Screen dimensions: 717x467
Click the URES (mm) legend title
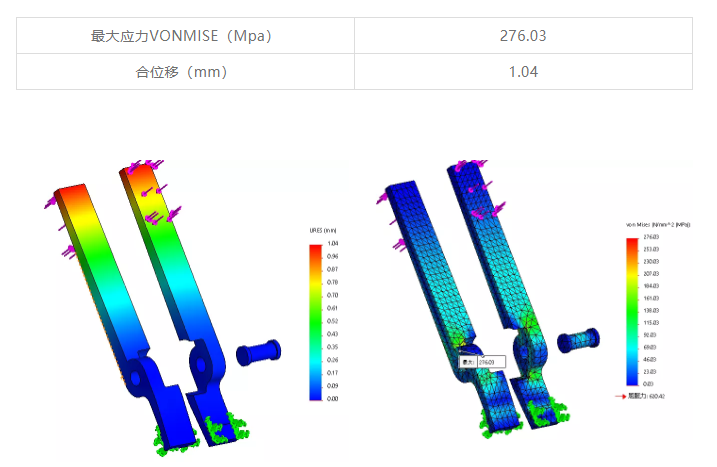tap(321, 229)
